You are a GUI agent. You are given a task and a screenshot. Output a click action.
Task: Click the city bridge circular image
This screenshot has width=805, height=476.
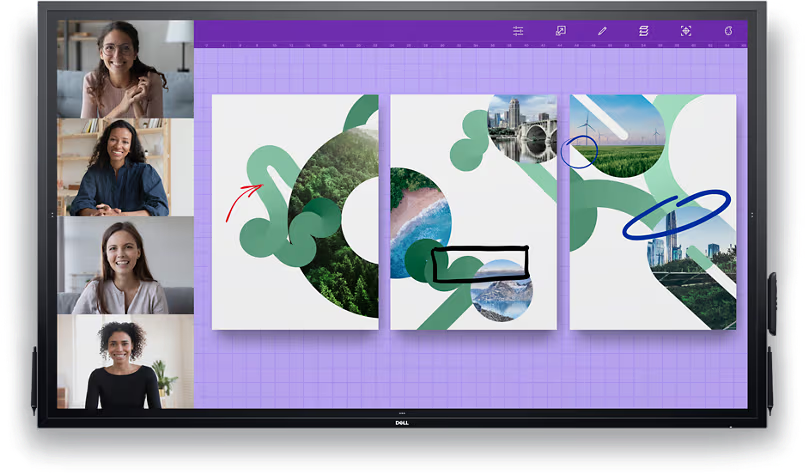point(522,128)
